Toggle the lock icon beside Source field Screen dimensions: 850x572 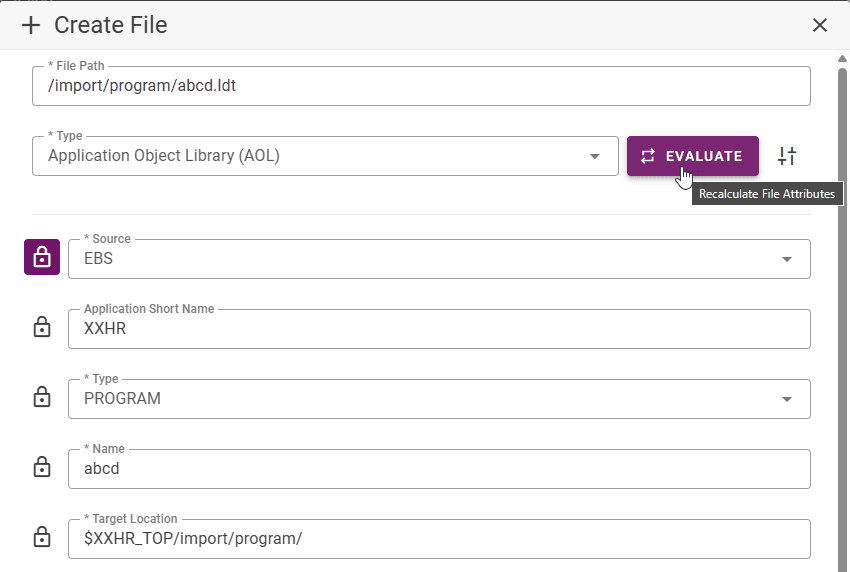[x=42, y=257]
